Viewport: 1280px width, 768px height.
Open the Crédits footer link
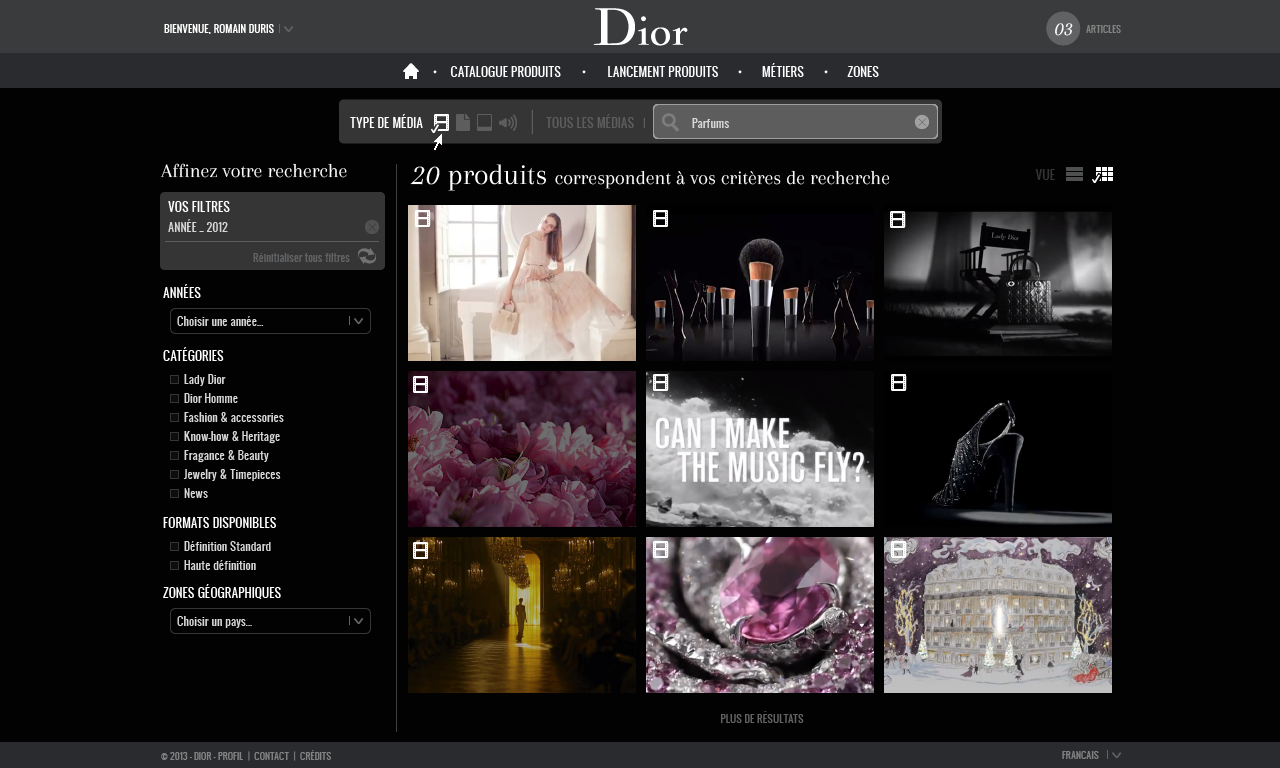pos(315,756)
